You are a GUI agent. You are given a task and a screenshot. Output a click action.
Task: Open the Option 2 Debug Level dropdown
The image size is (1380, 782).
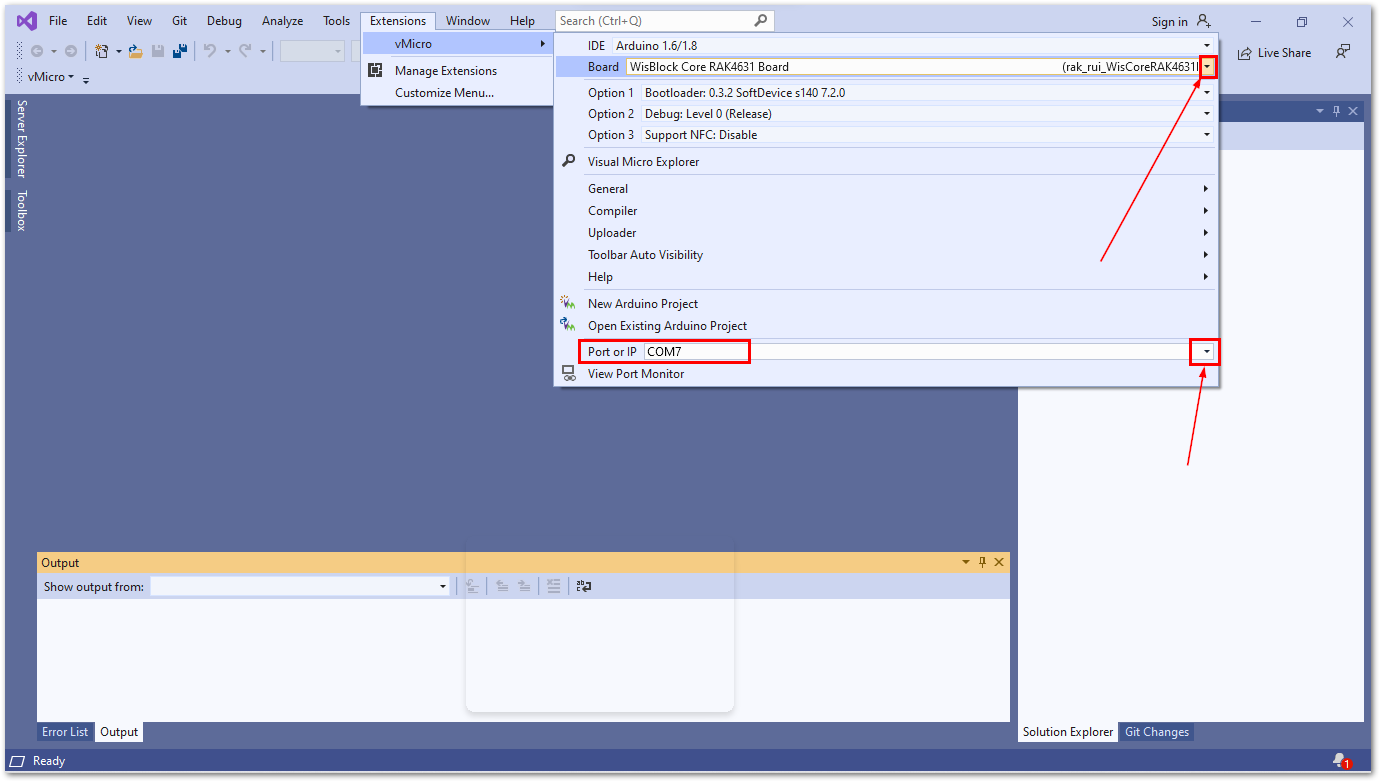pyautogui.click(x=1207, y=113)
